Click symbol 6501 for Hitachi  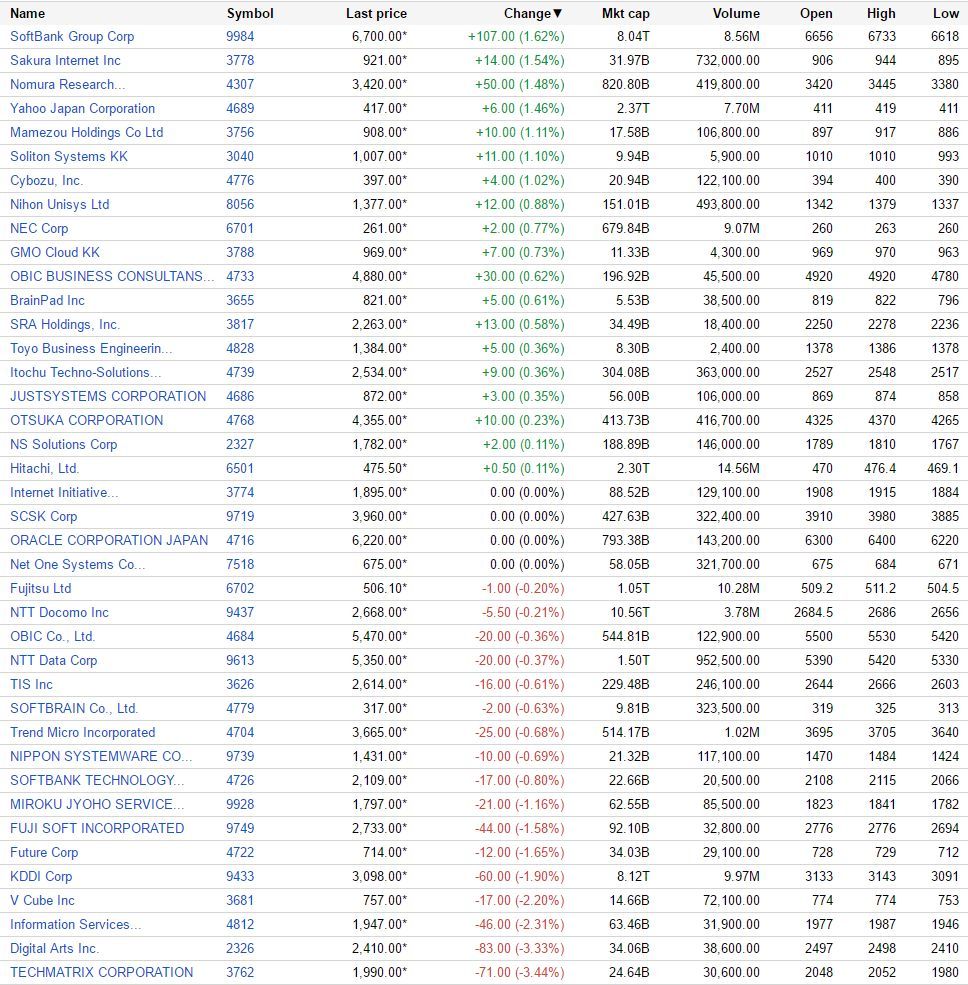click(241, 468)
